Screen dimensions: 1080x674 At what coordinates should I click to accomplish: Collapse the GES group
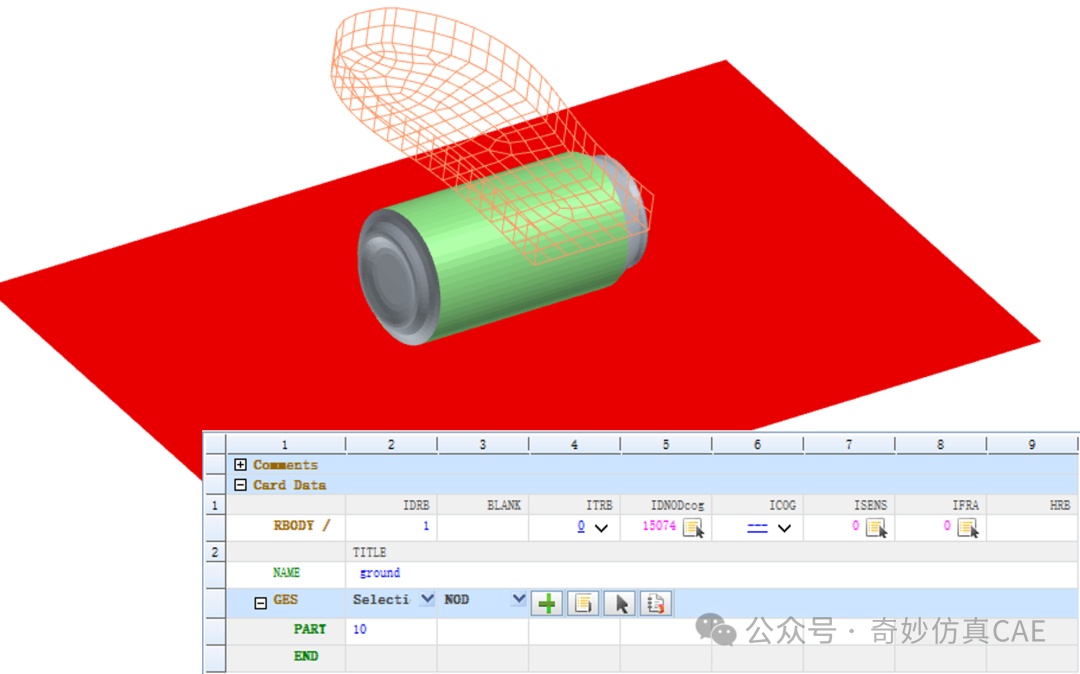point(260,604)
